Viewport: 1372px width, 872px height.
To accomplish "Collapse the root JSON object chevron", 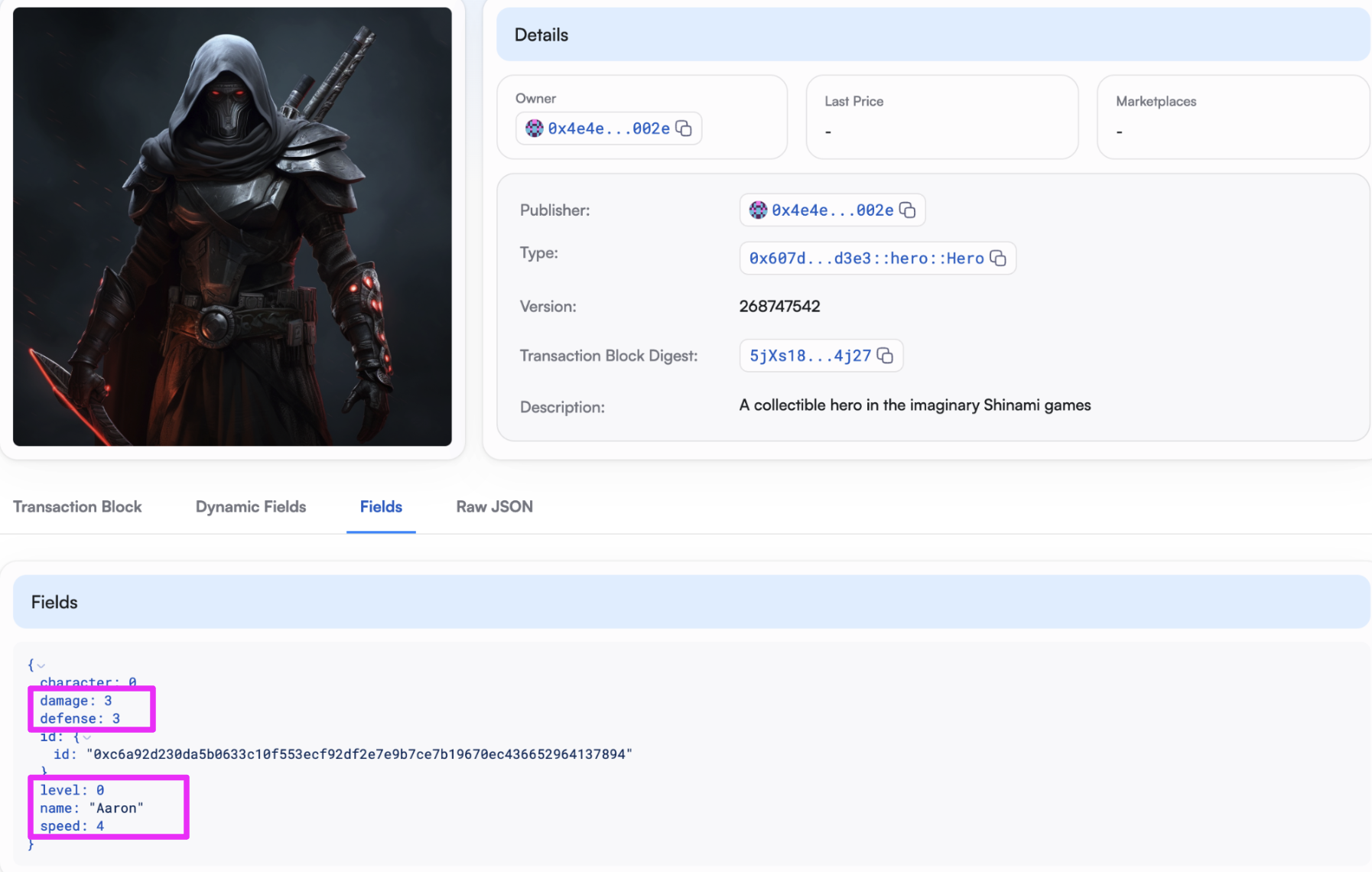I will point(41,665).
